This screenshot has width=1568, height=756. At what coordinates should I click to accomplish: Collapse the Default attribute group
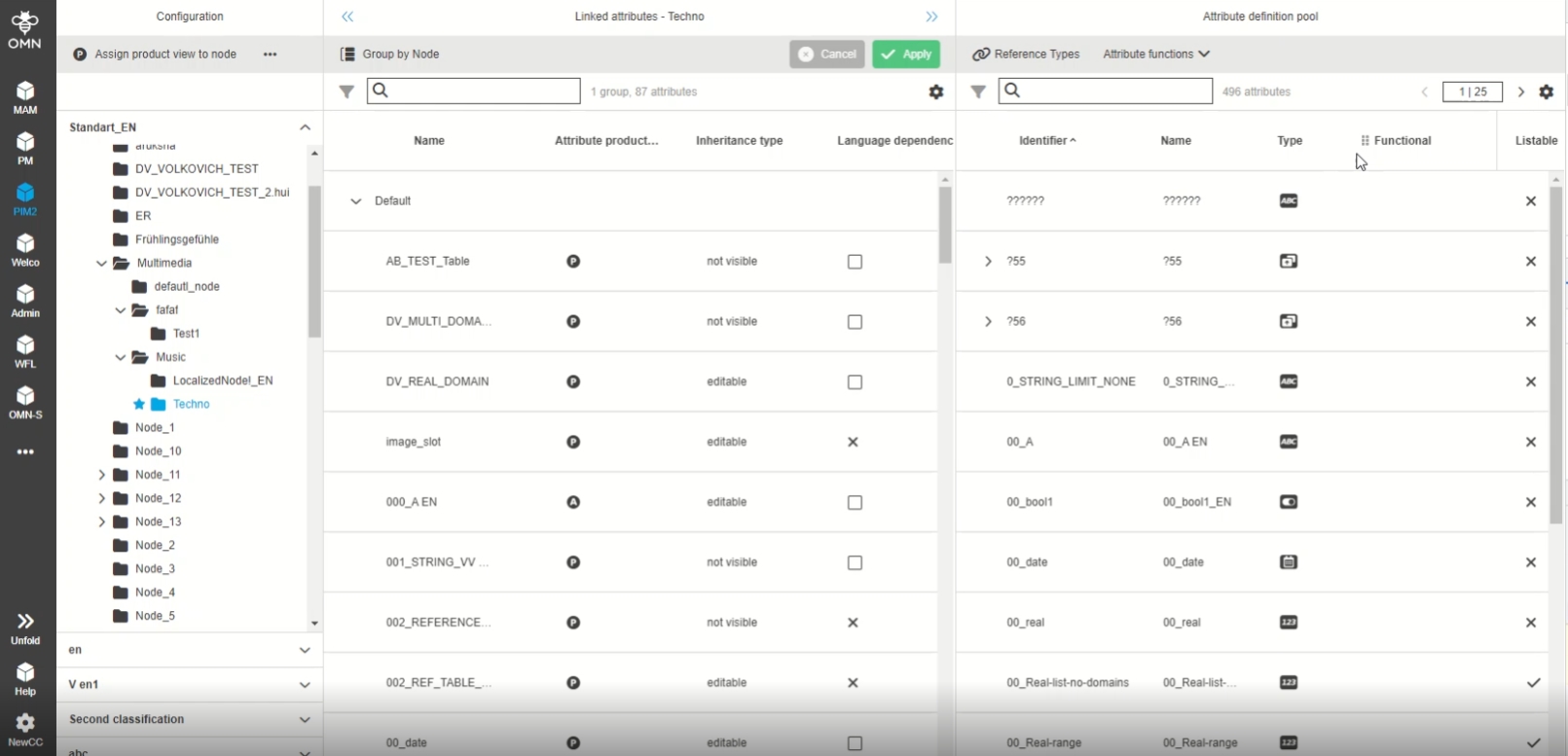[x=355, y=201]
